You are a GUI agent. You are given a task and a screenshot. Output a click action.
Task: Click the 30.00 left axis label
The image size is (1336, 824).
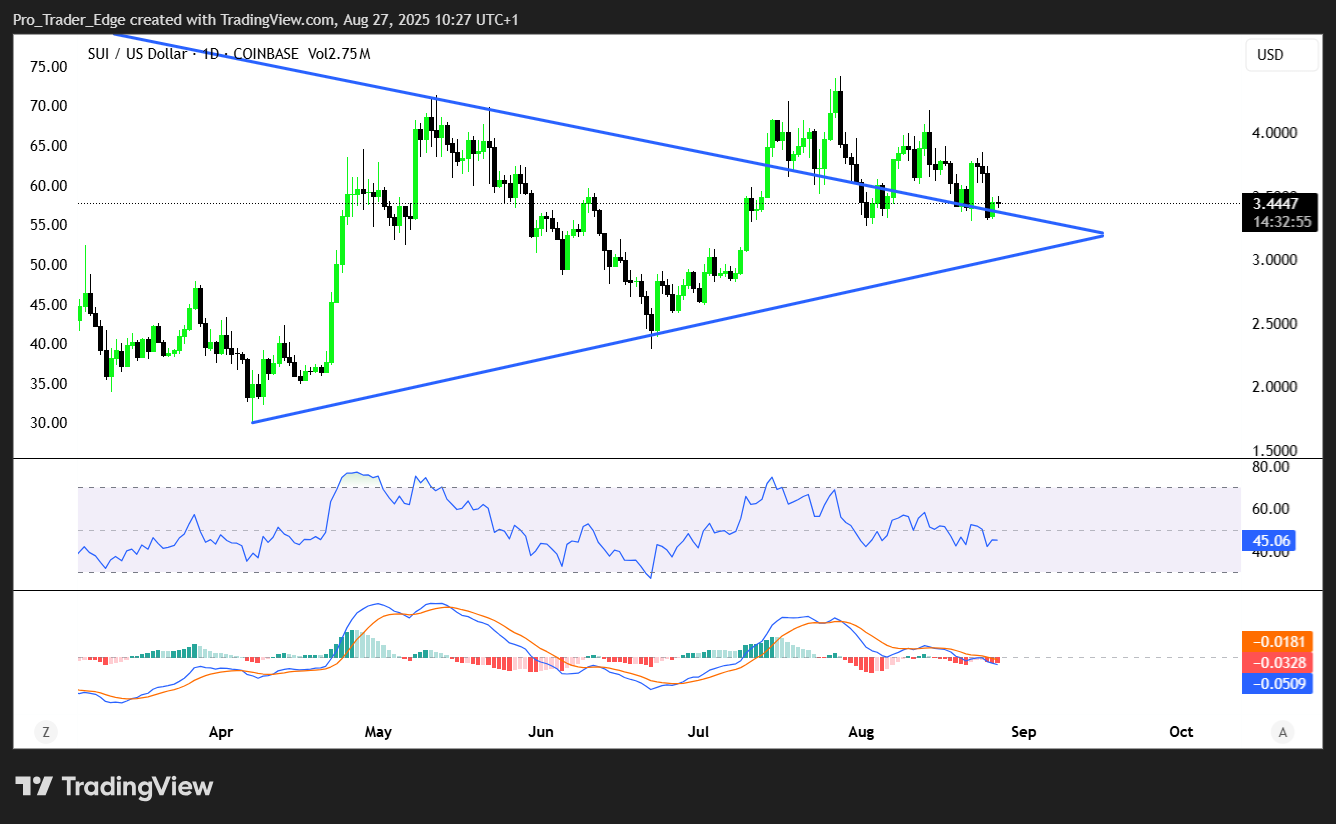coord(50,423)
